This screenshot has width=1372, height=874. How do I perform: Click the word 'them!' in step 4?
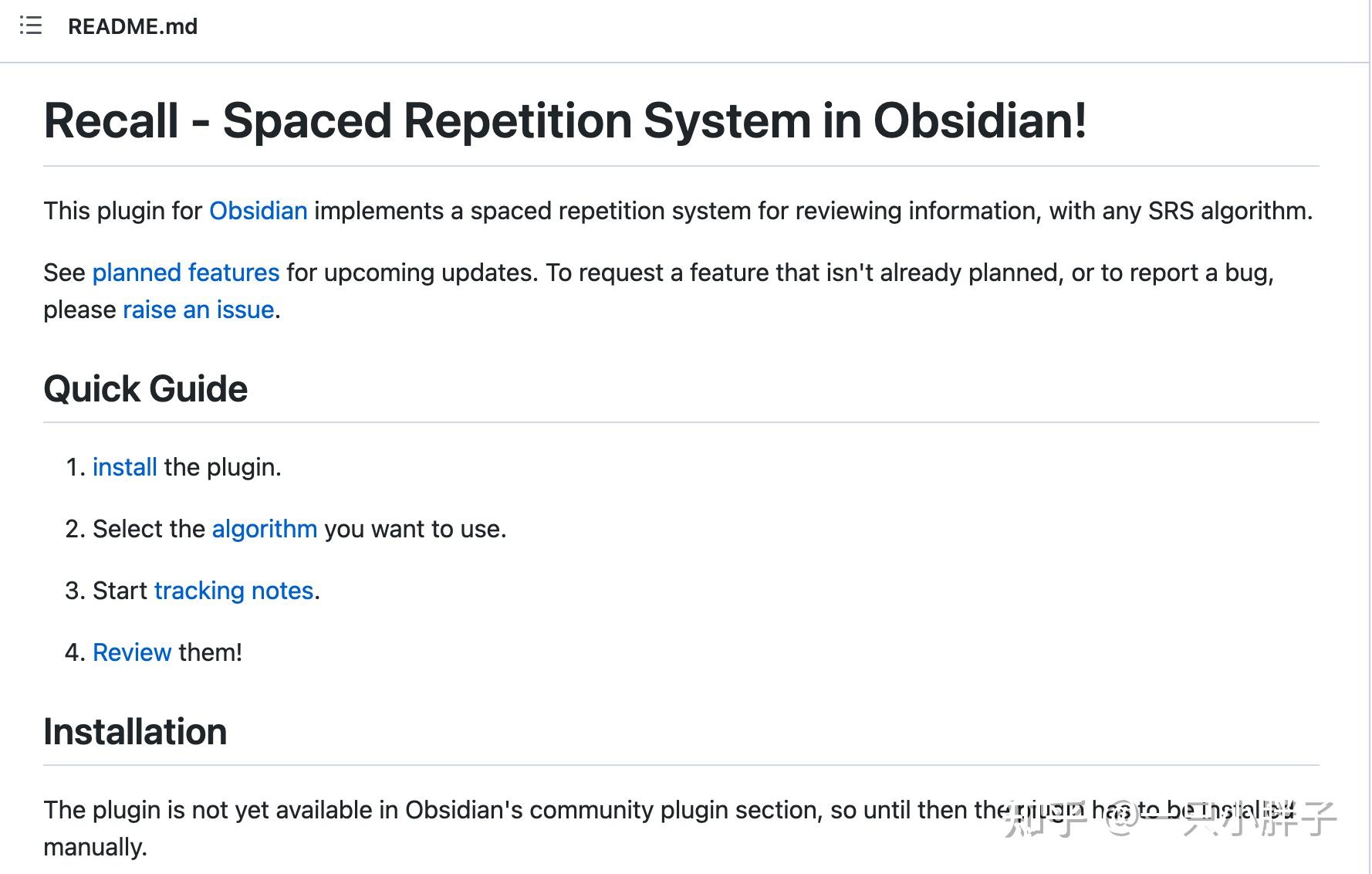210,652
